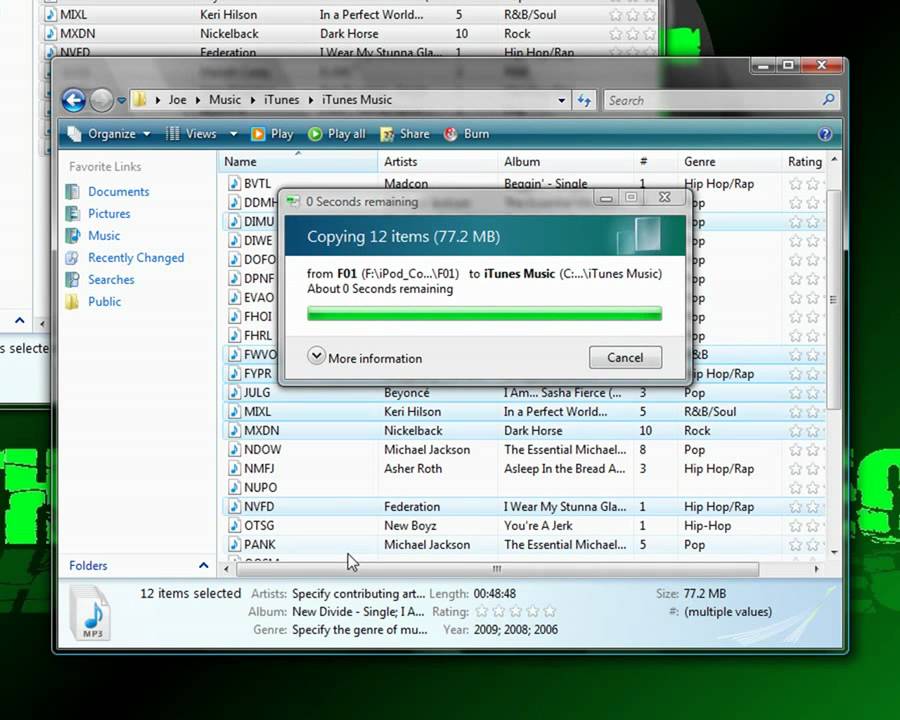900x720 pixels.
Task: Click the grayed Forward navigation arrow
Action: tap(102, 100)
